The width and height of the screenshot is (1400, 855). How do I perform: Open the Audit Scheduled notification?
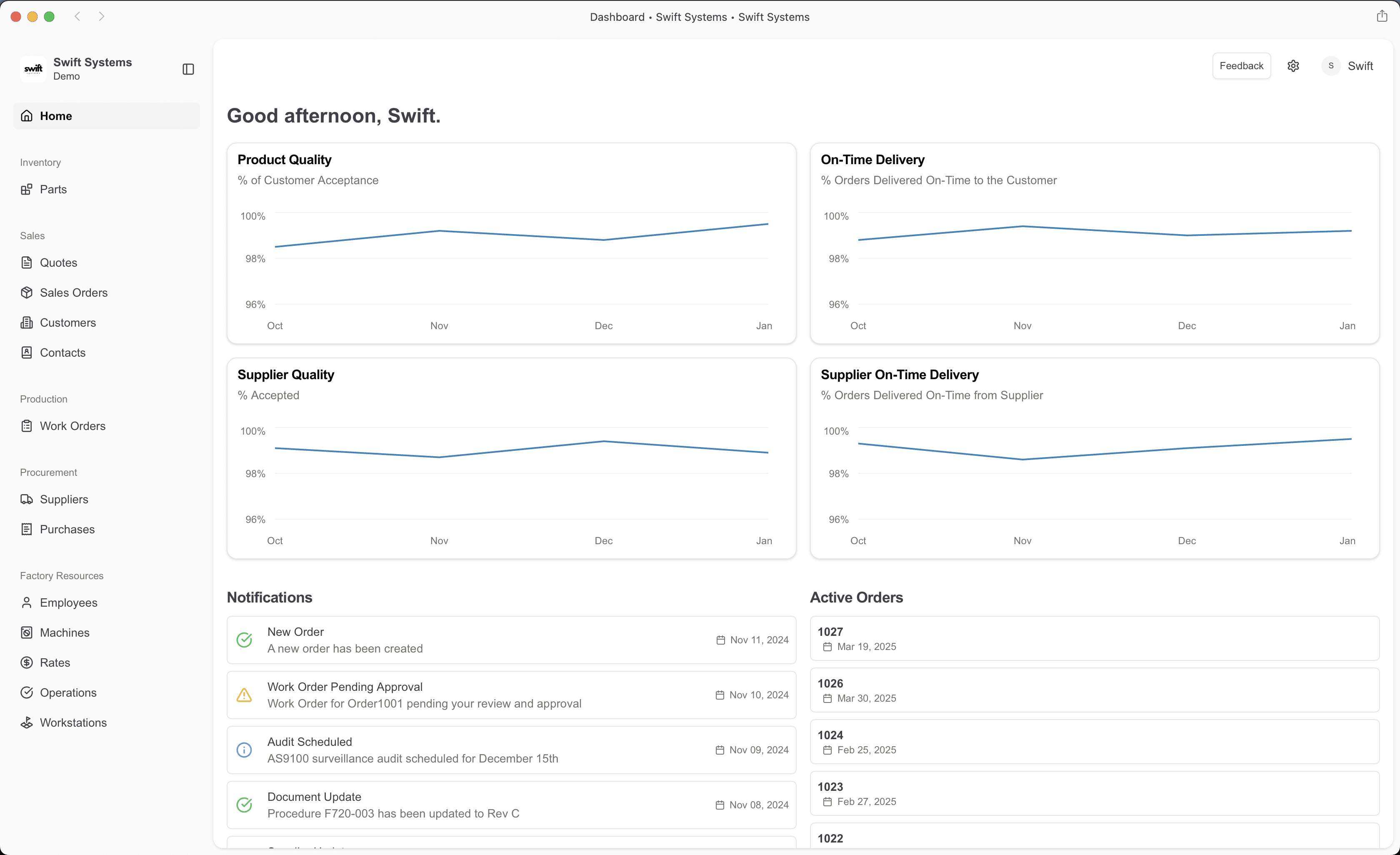point(511,750)
